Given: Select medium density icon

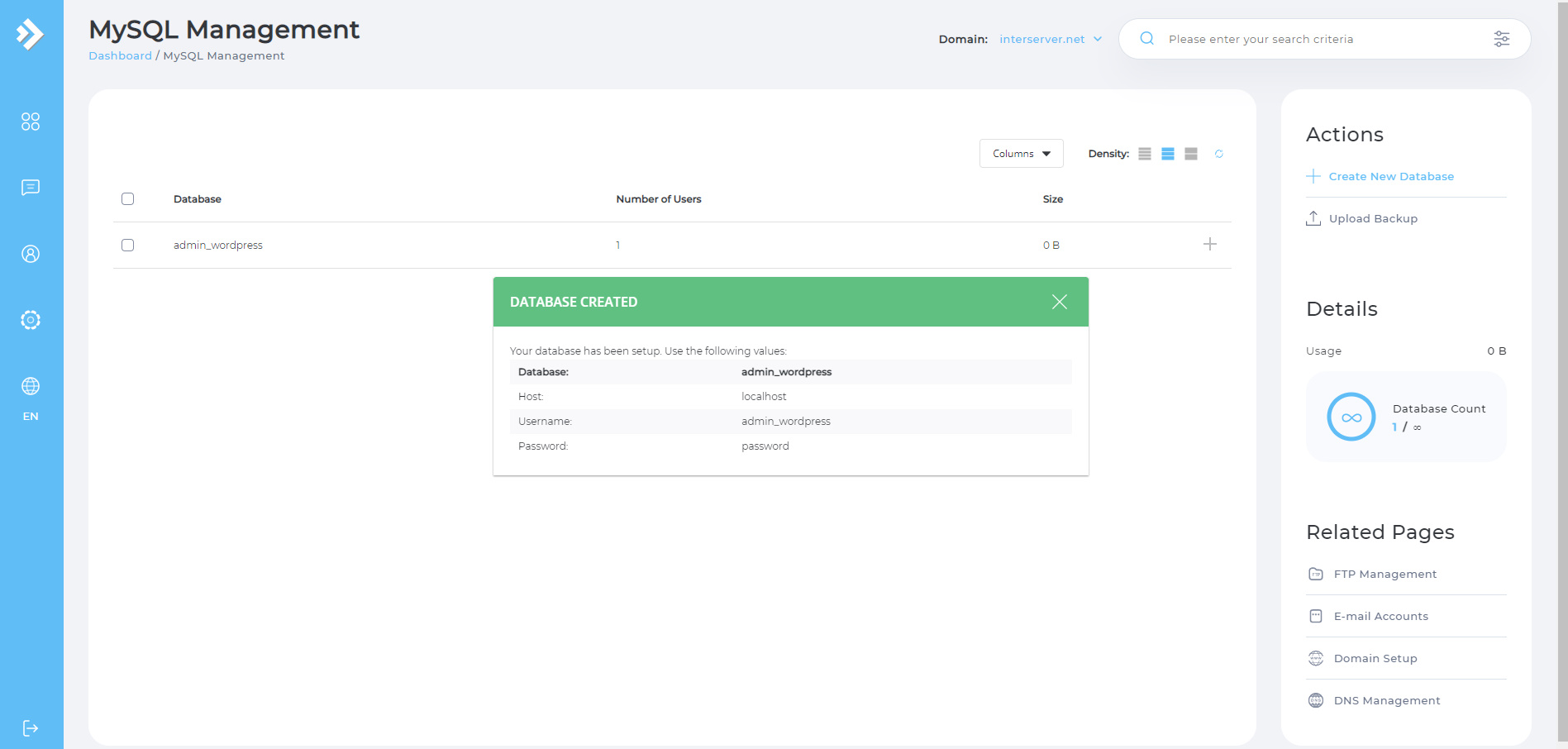Looking at the screenshot, I should pyautogui.click(x=1168, y=154).
